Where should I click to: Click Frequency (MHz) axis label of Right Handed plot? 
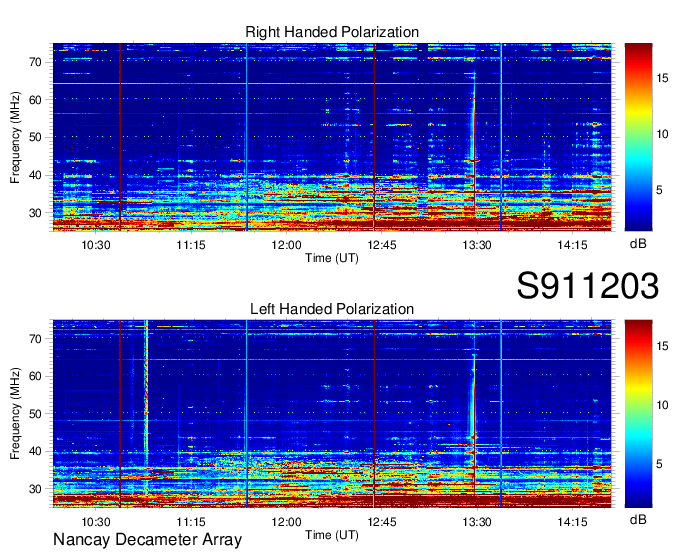pyautogui.click(x=15, y=137)
